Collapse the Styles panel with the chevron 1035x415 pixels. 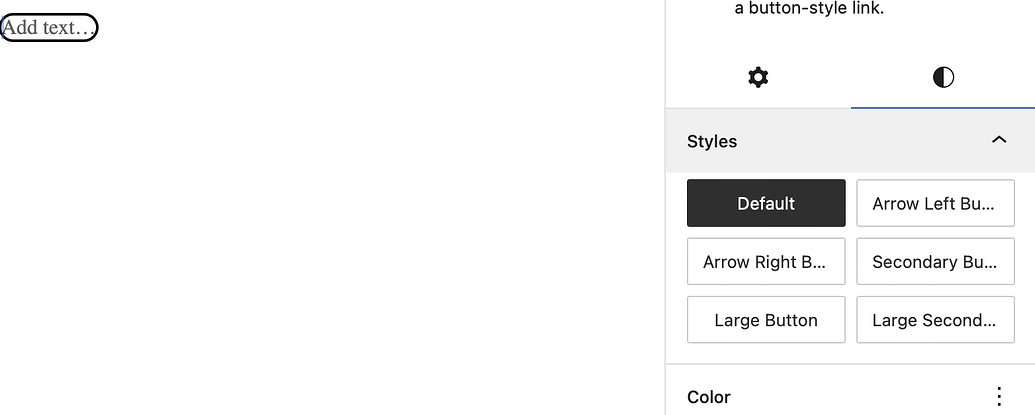[999, 140]
